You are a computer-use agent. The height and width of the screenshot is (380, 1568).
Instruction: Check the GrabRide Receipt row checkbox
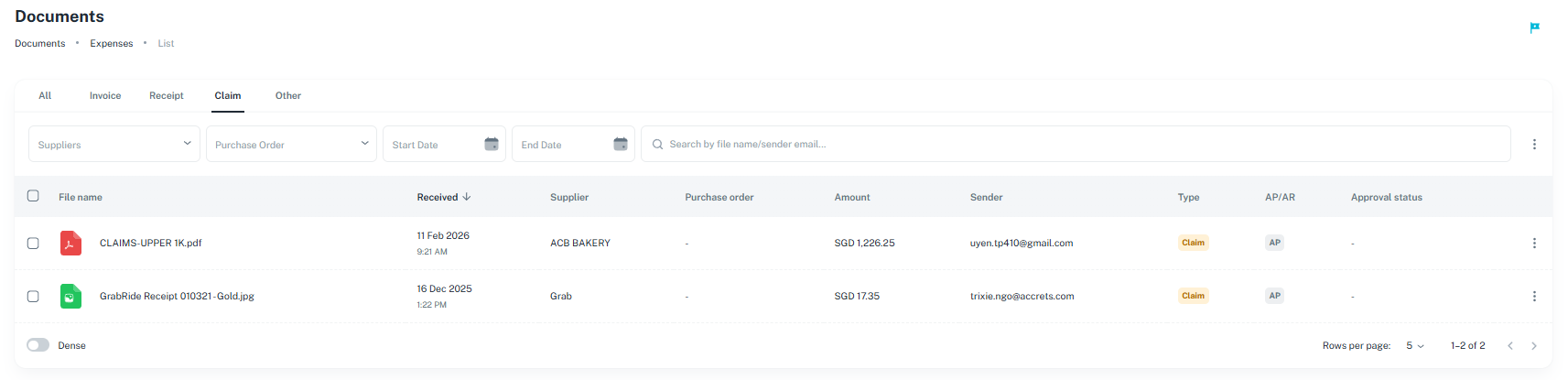coord(33,297)
